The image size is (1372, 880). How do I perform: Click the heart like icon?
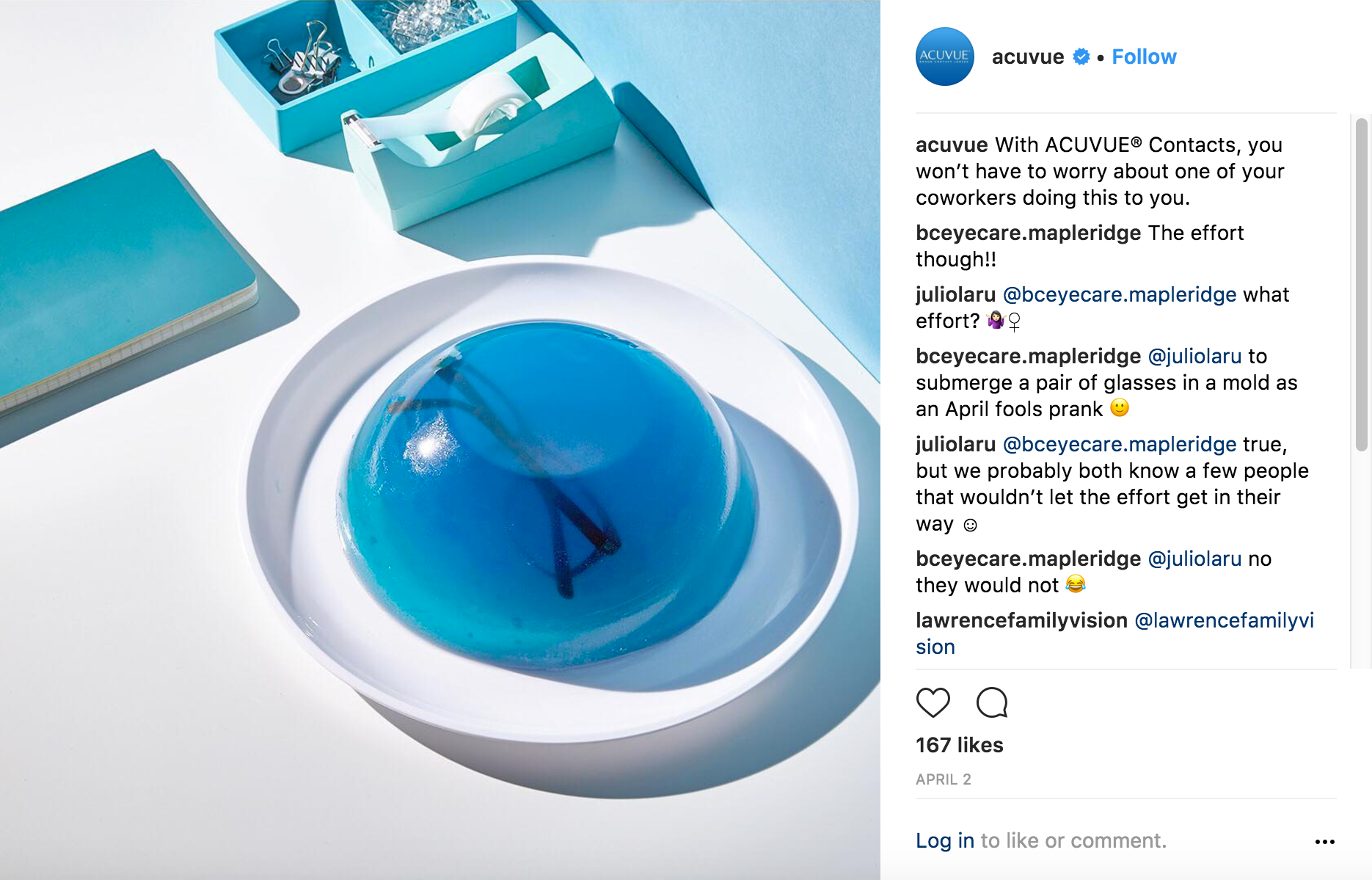coord(933,702)
